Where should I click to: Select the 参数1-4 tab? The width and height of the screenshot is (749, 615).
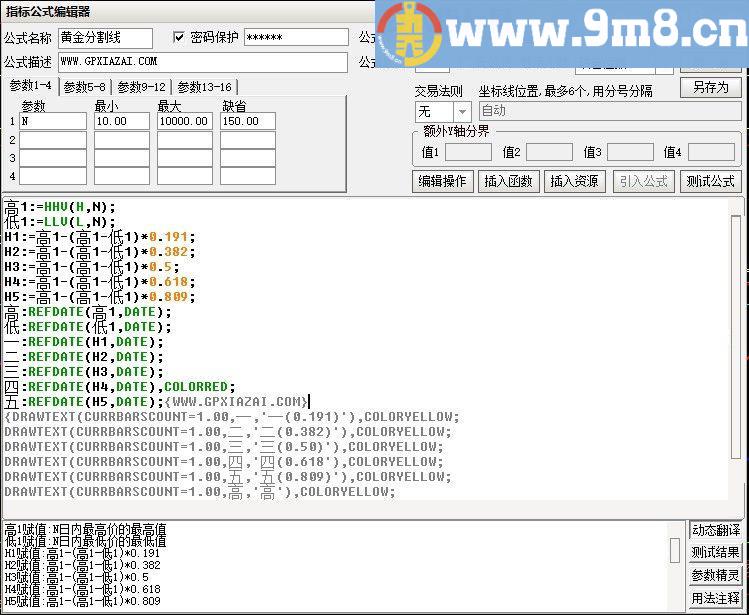coord(30,87)
